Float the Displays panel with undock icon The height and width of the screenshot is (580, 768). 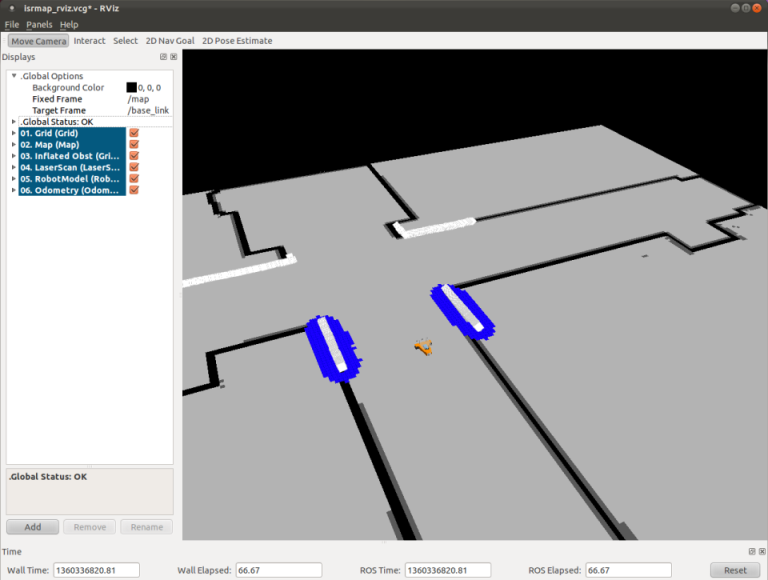(163, 57)
